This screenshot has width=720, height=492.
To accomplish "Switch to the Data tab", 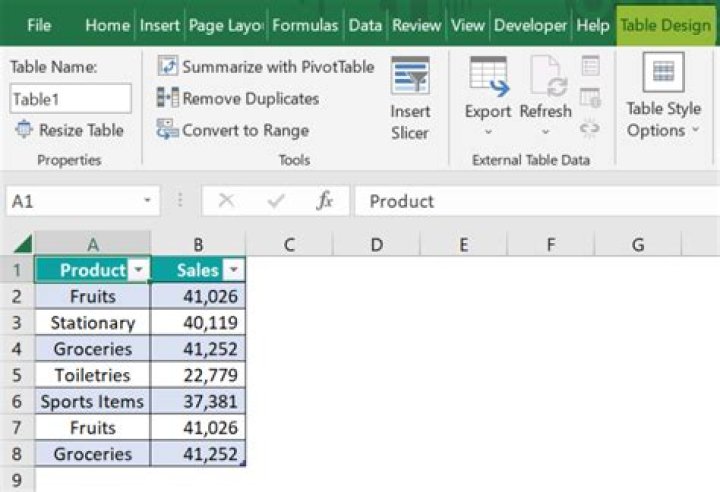I will (x=365, y=25).
